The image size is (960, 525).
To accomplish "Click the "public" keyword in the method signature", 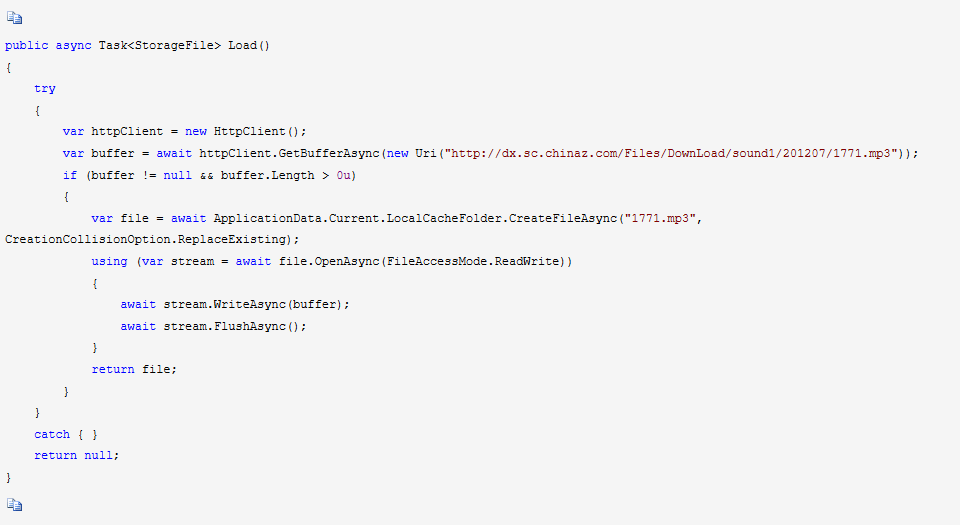I will 26,45.
